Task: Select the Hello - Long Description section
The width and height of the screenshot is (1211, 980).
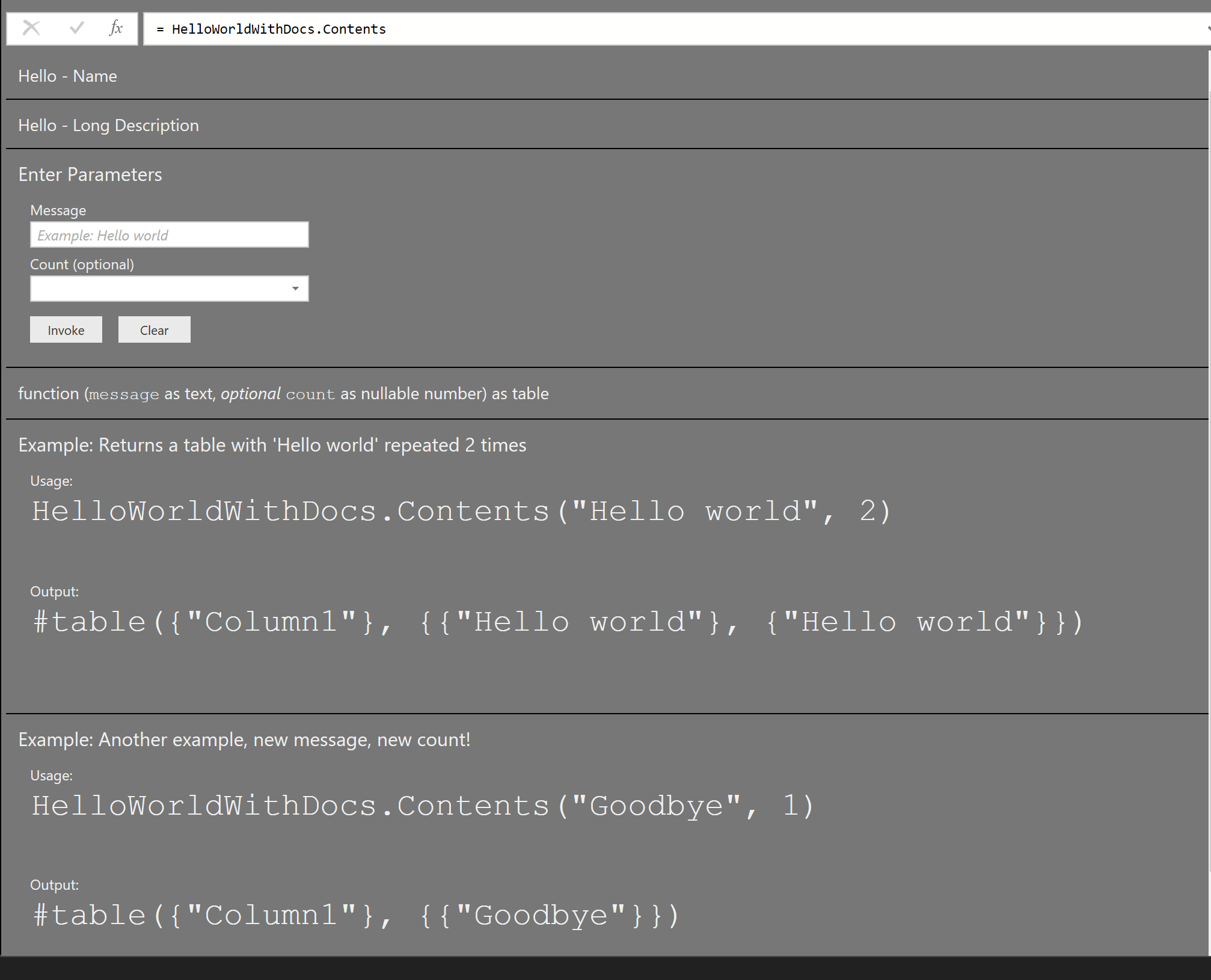Action: [x=108, y=124]
